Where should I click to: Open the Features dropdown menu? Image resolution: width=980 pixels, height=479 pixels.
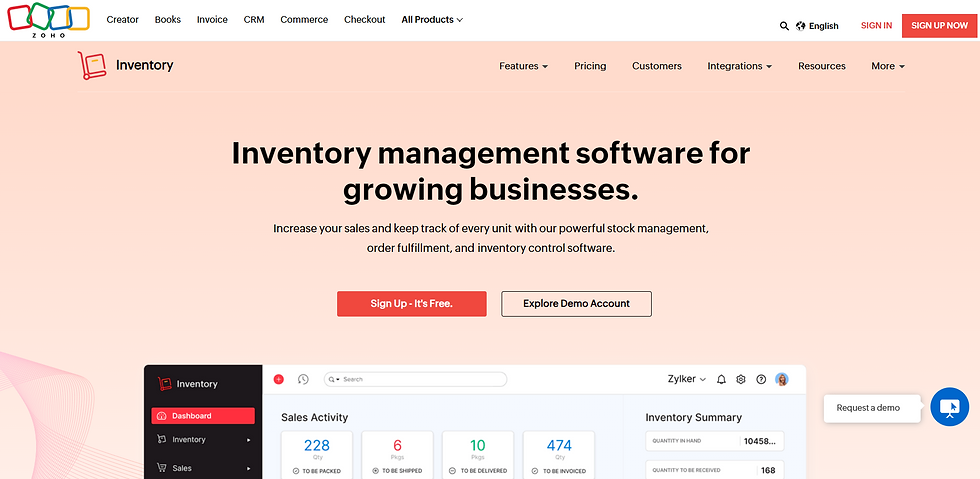523,66
